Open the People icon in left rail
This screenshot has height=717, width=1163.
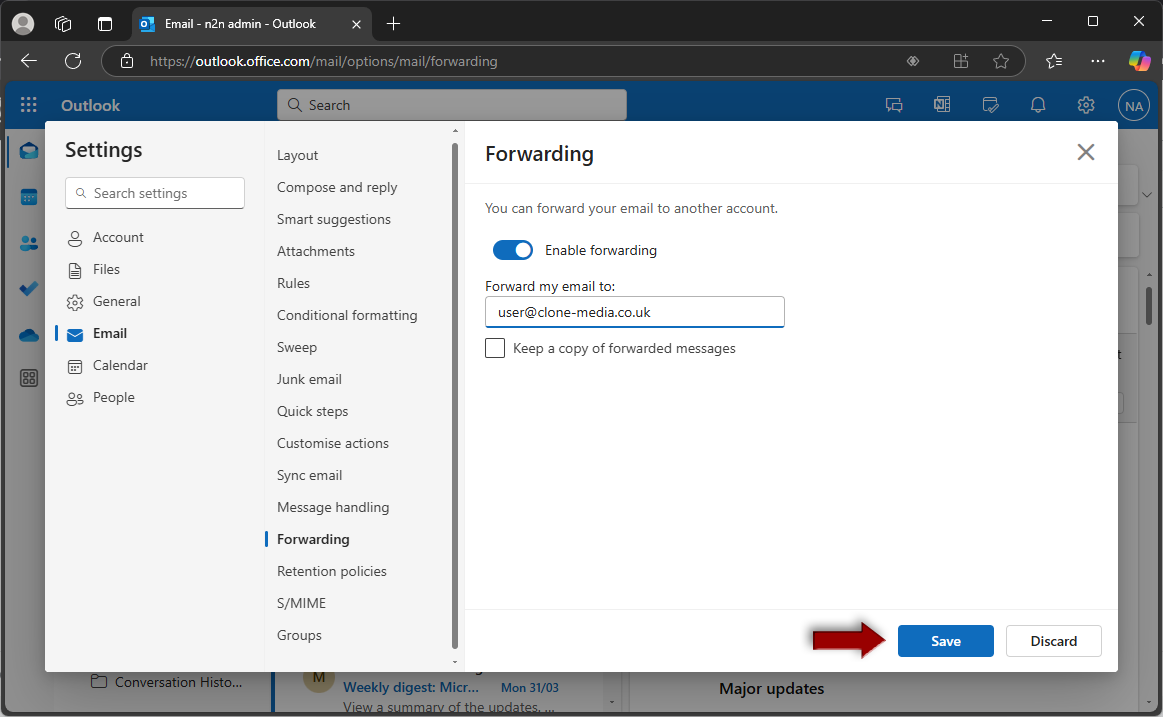pos(29,243)
